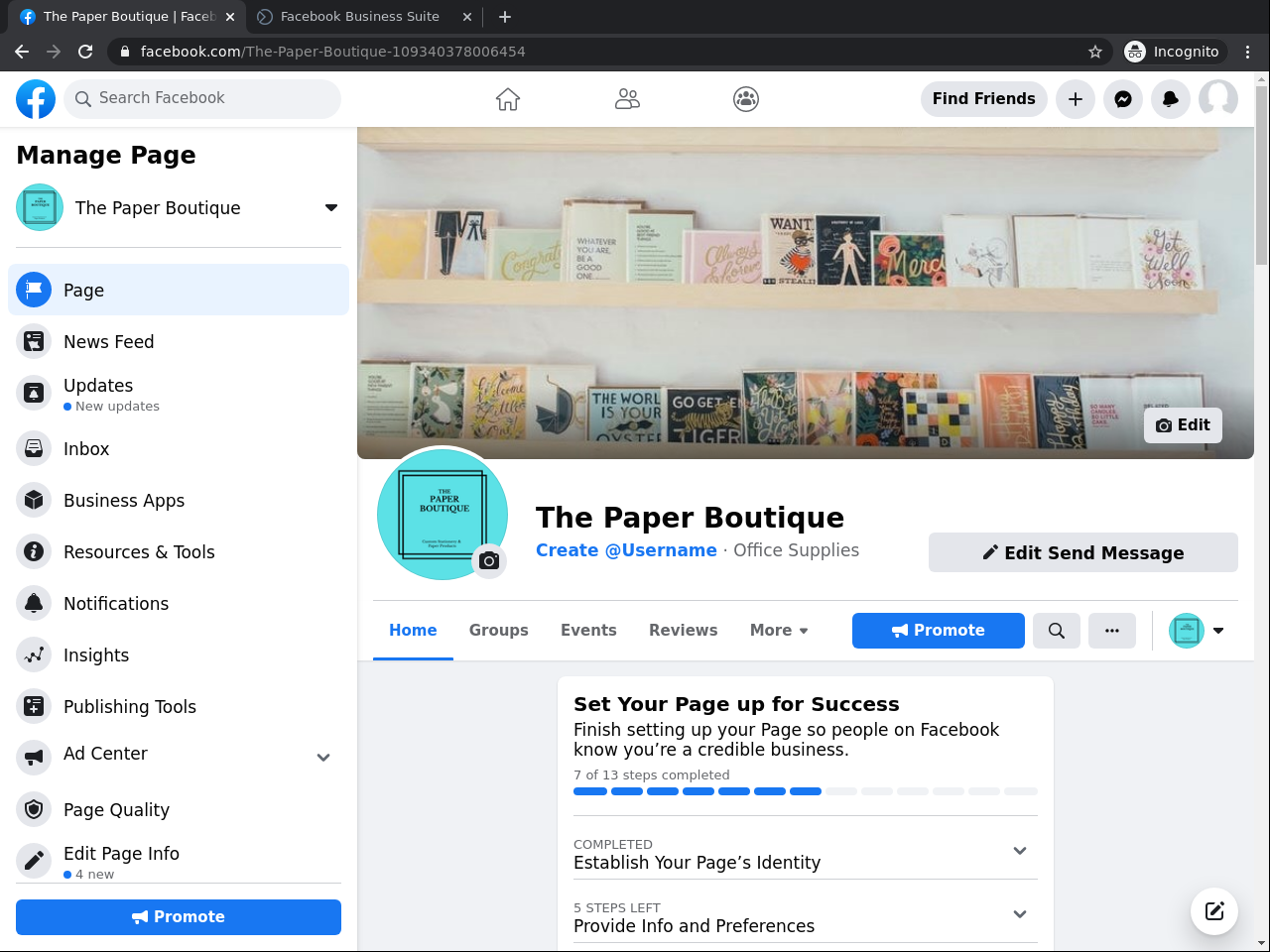Open Page Quality in the sidebar
Screen dimensions: 1270x952
[x=179, y=810]
